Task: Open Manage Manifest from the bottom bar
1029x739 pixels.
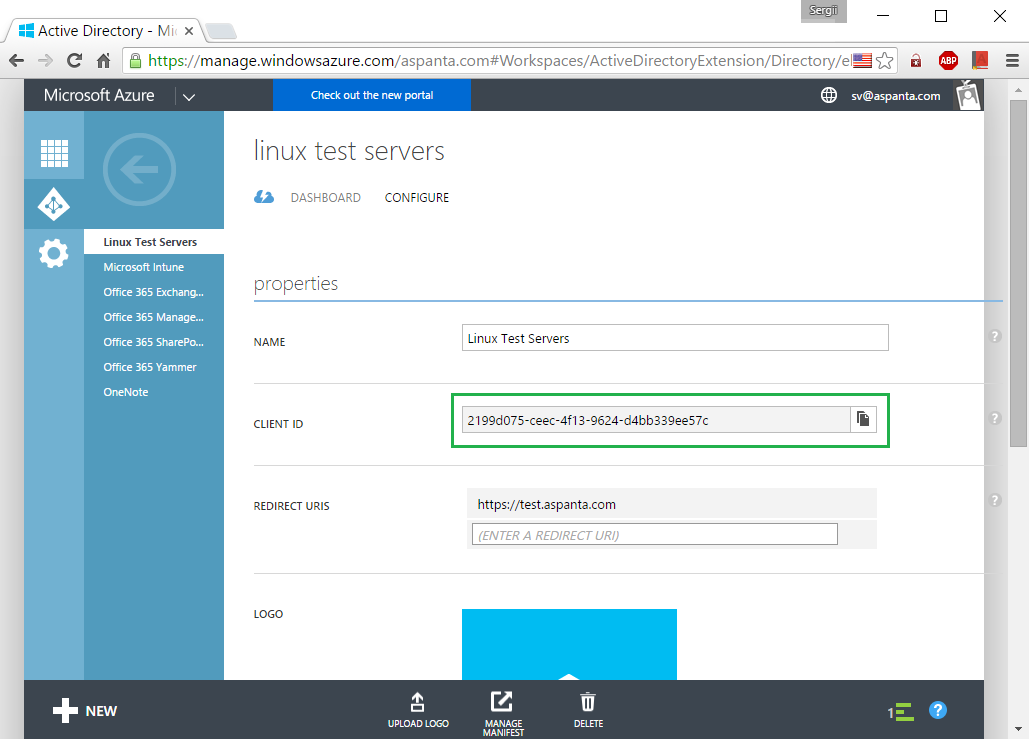Action: [x=503, y=701]
